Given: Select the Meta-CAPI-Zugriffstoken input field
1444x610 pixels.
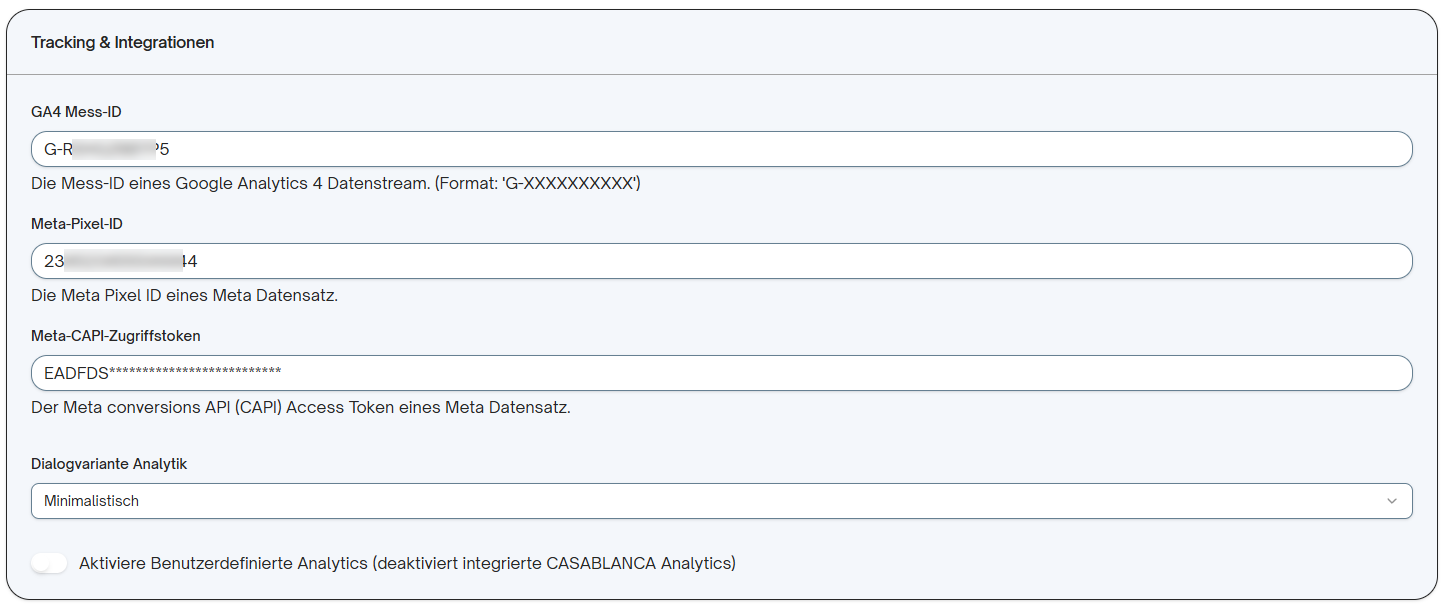Looking at the screenshot, I should 721,373.
